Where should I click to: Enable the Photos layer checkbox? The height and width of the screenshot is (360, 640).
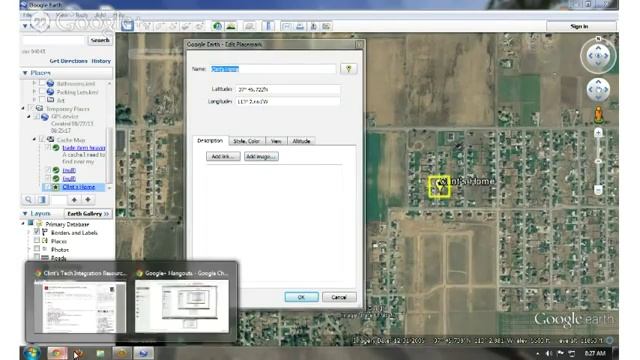click(x=37, y=249)
